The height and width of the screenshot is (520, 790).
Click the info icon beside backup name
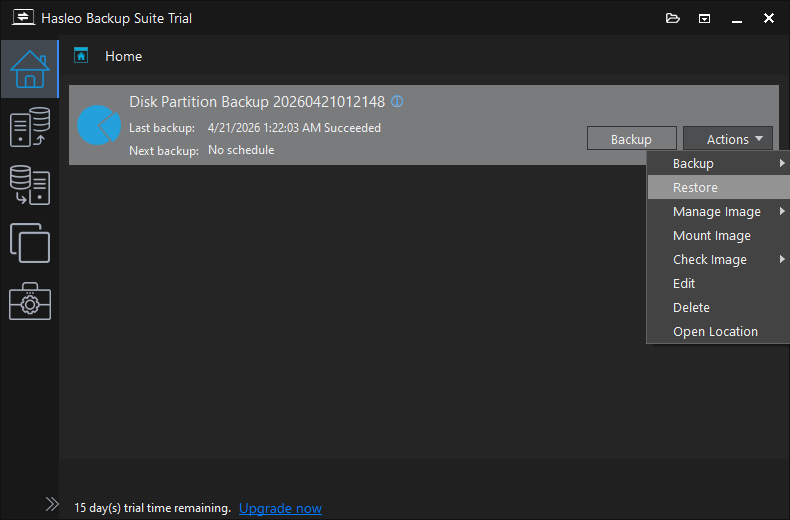(x=397, y=102)
